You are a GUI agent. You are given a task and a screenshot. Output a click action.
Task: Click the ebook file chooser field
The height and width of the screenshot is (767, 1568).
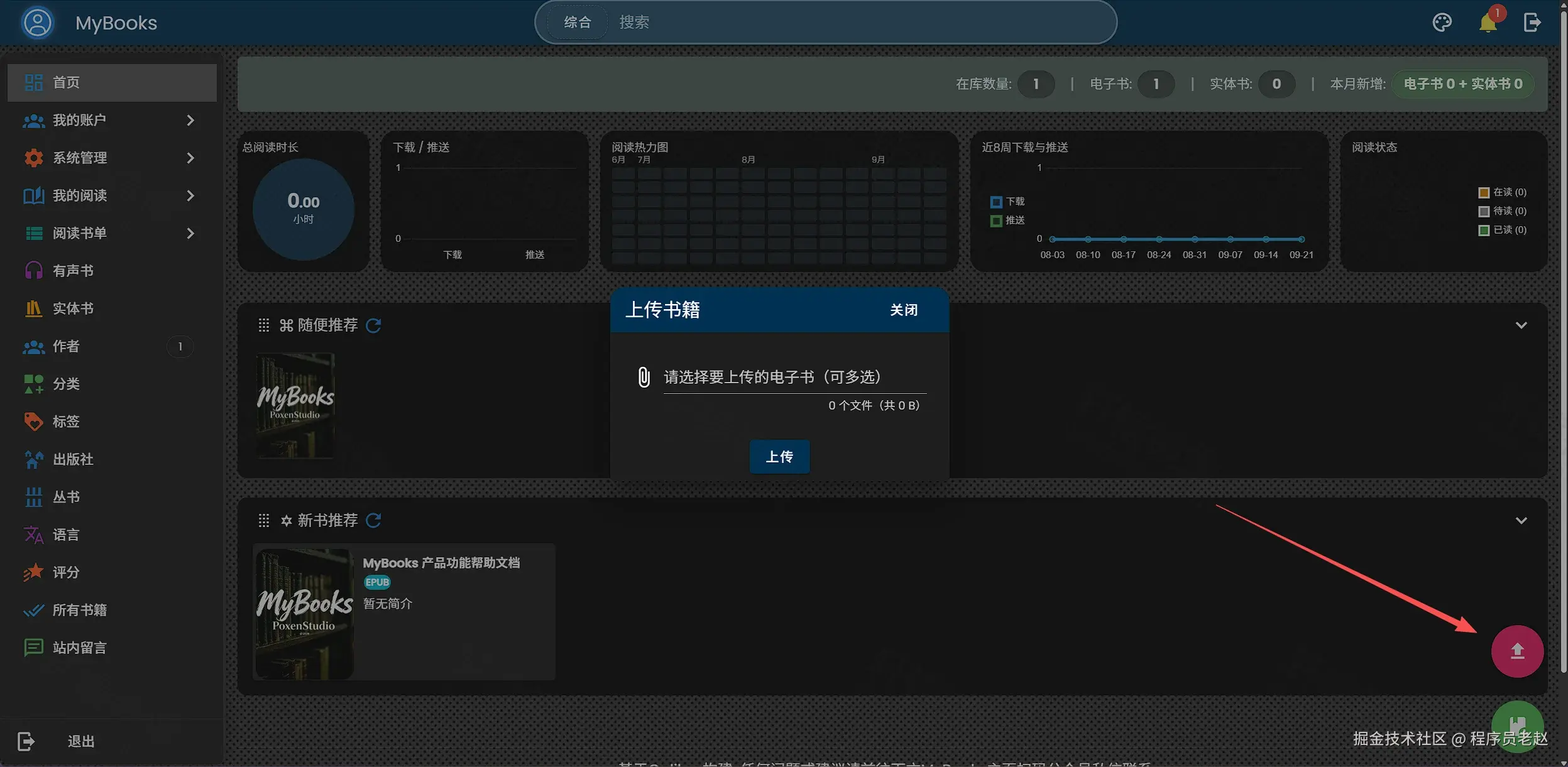[795, 377]
